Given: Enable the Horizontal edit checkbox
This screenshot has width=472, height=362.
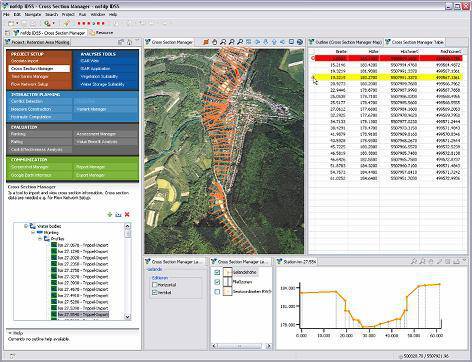Looking at the screenshot, I should (155, 285).
